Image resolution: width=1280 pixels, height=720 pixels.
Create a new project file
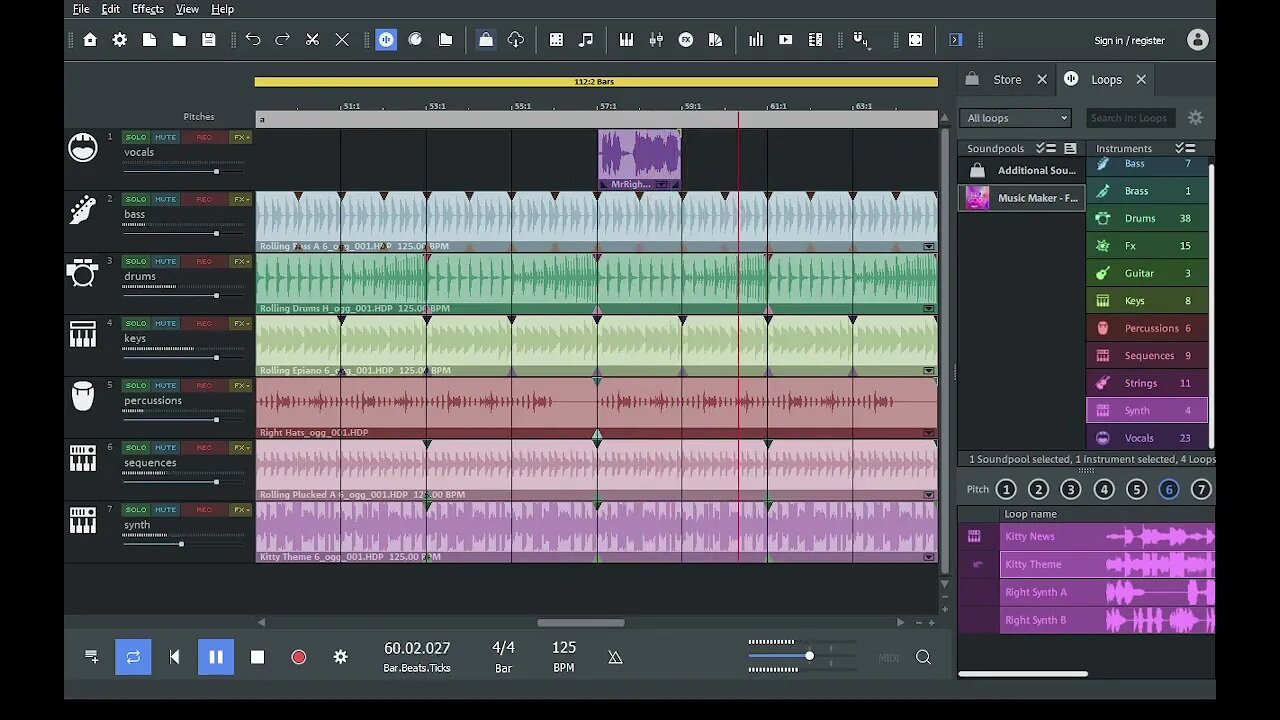click(x=149, y=40)
